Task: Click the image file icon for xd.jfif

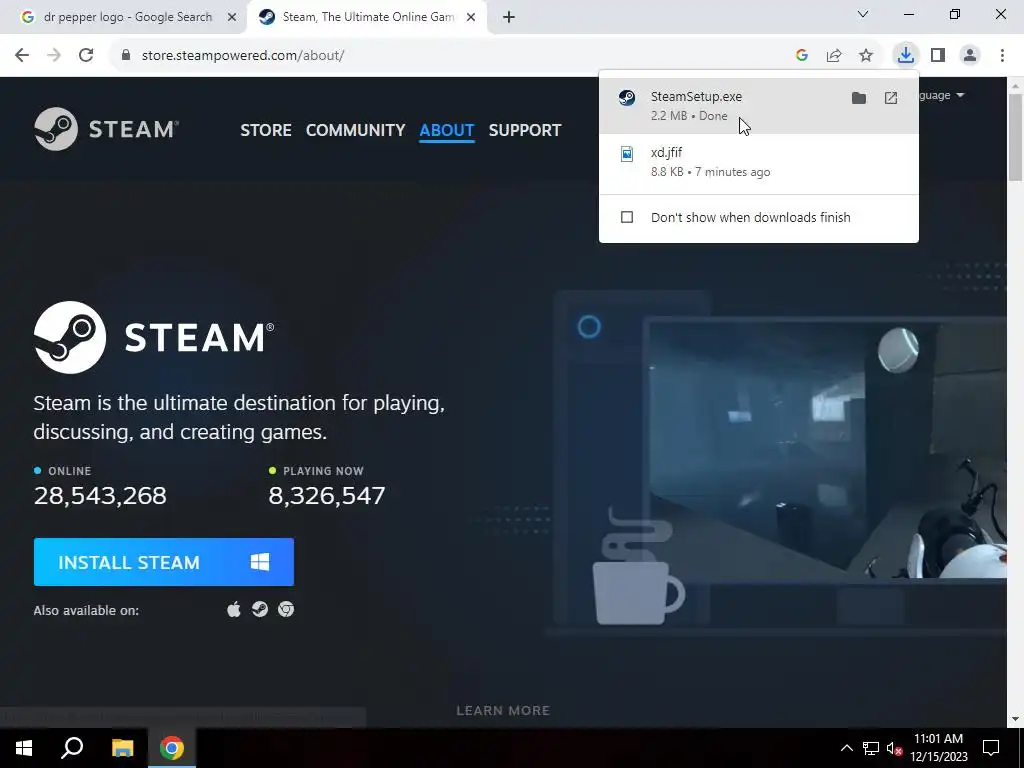Action: 627,154
